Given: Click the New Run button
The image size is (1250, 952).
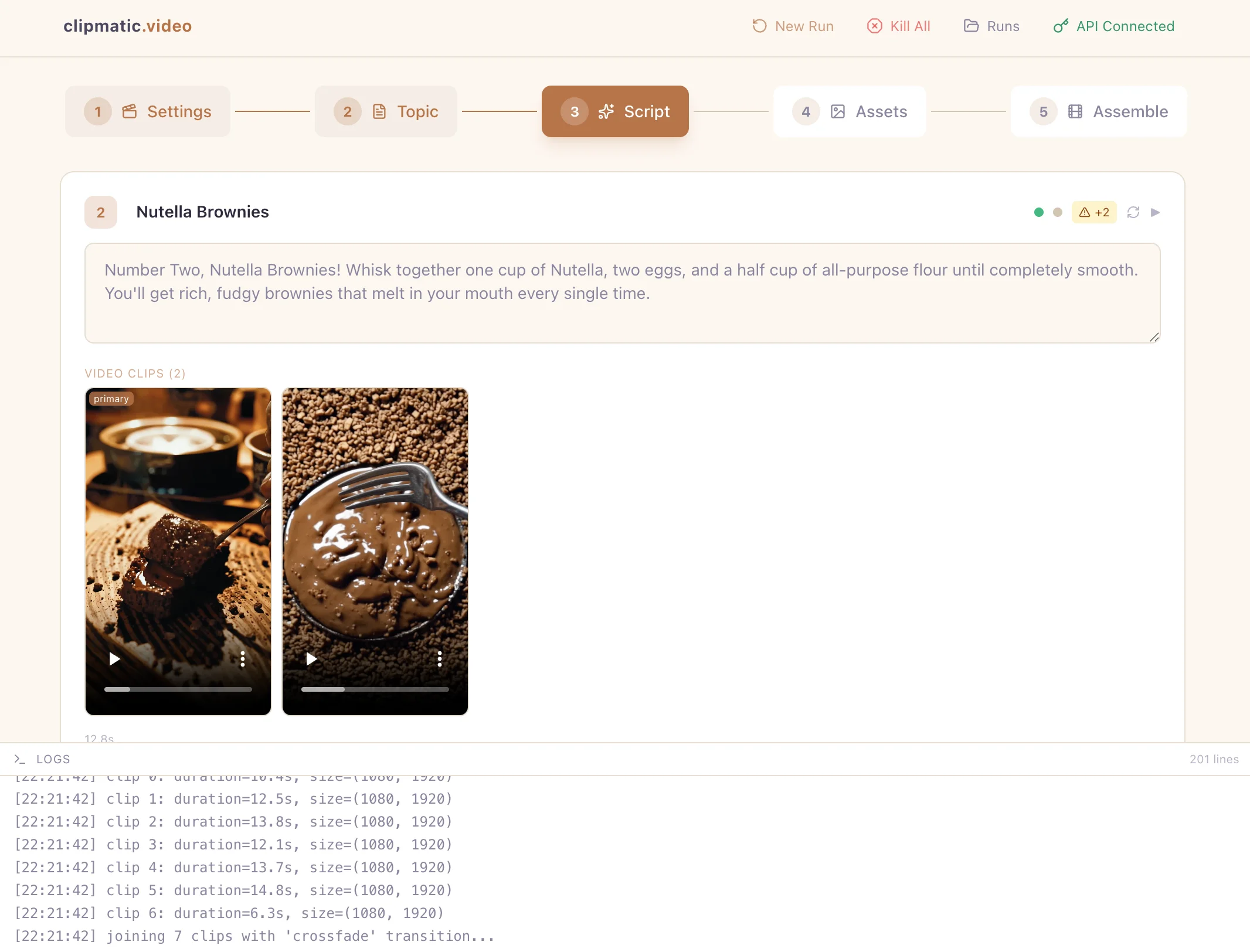Looking at the screenshot, I should coord(793,26).
